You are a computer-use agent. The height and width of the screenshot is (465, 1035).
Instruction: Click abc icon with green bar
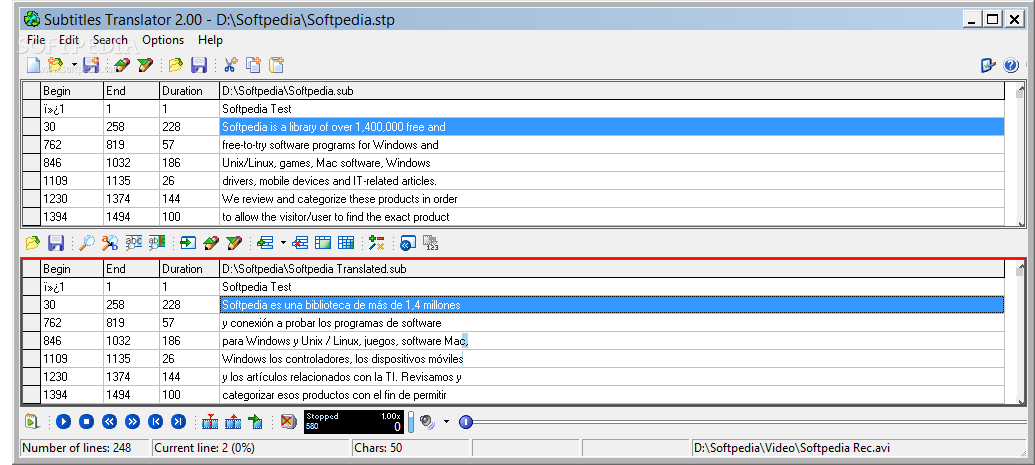point(157,243)
